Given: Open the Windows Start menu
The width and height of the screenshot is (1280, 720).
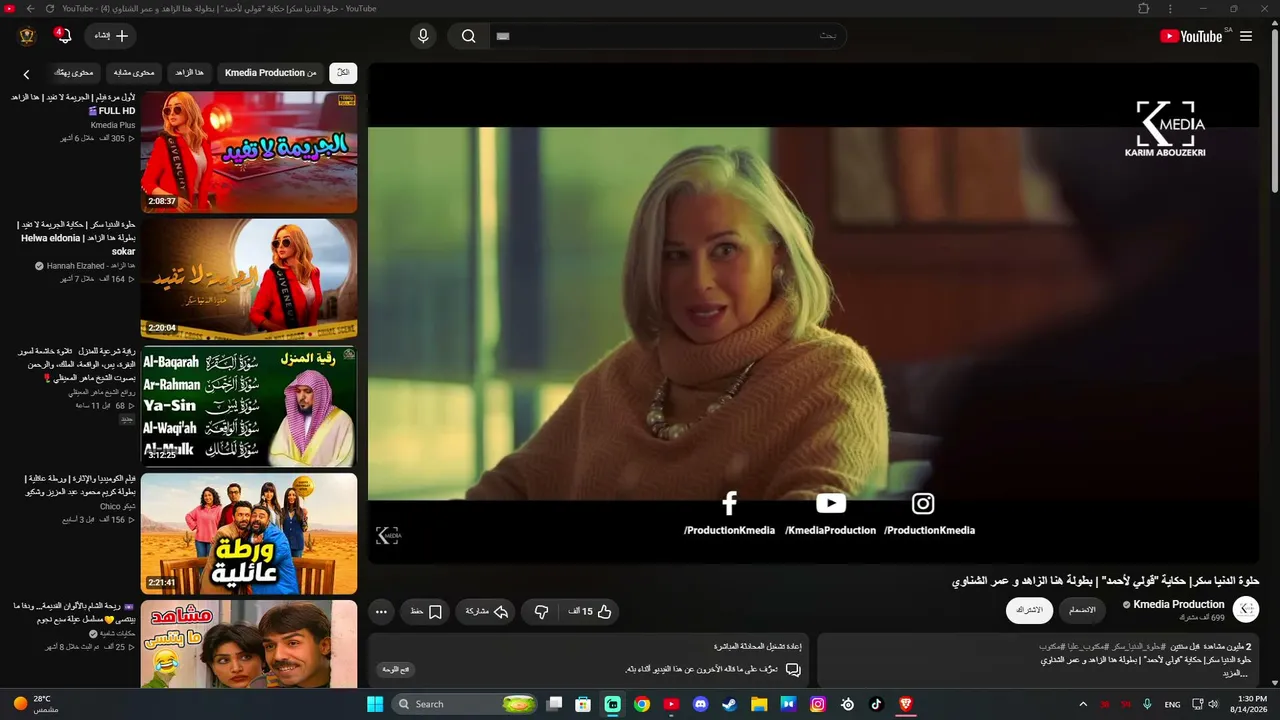Looking at the screenshot, I should coord(375,704).
